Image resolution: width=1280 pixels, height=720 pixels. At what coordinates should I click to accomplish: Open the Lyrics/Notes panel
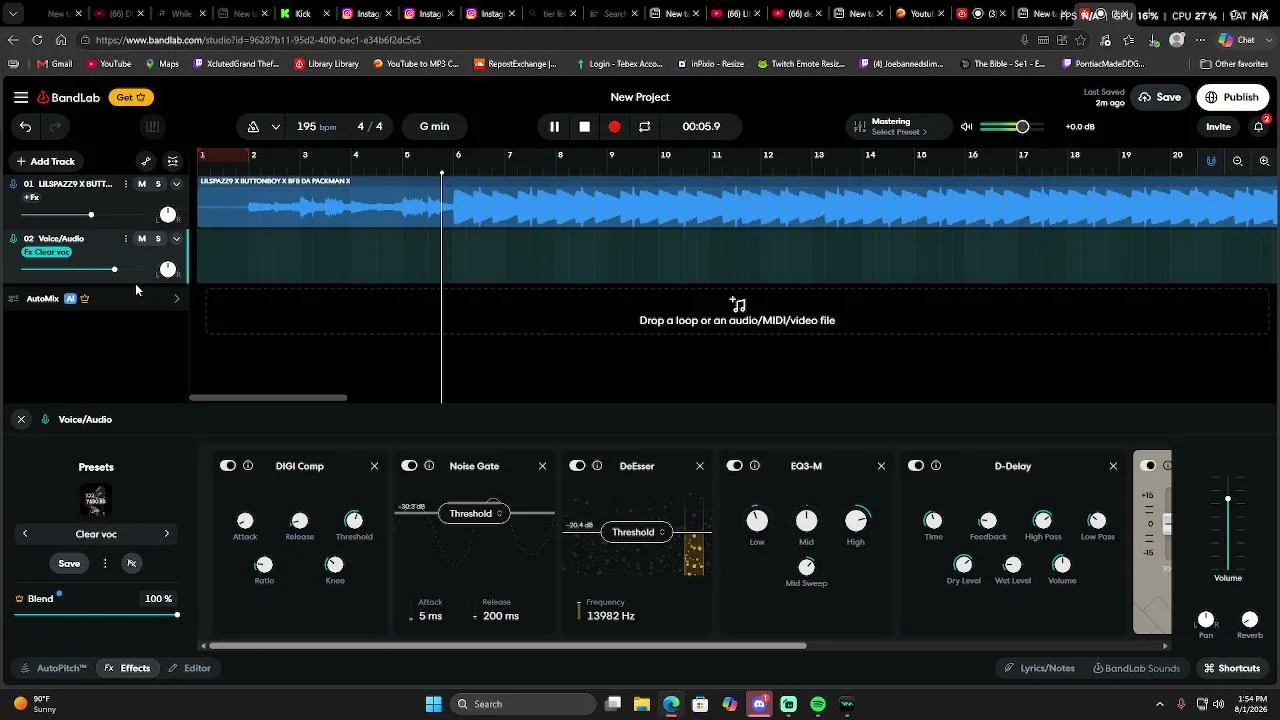coord(1040,668)
